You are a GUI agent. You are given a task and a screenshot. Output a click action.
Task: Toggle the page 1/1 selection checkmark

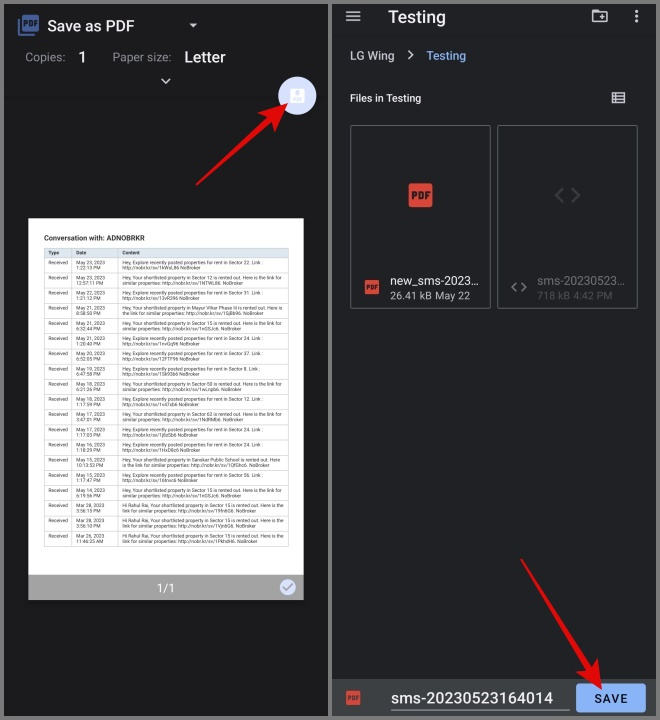(288, 587)
